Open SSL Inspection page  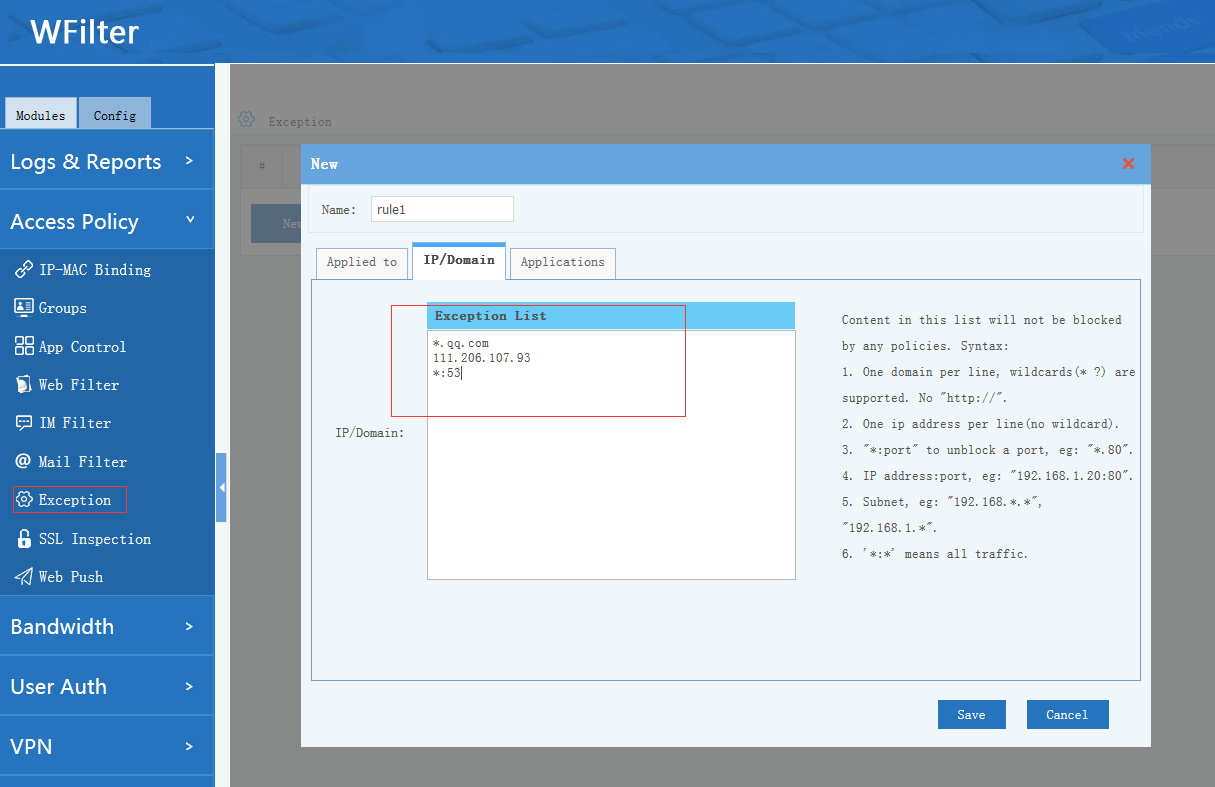(x=95, y=539)
